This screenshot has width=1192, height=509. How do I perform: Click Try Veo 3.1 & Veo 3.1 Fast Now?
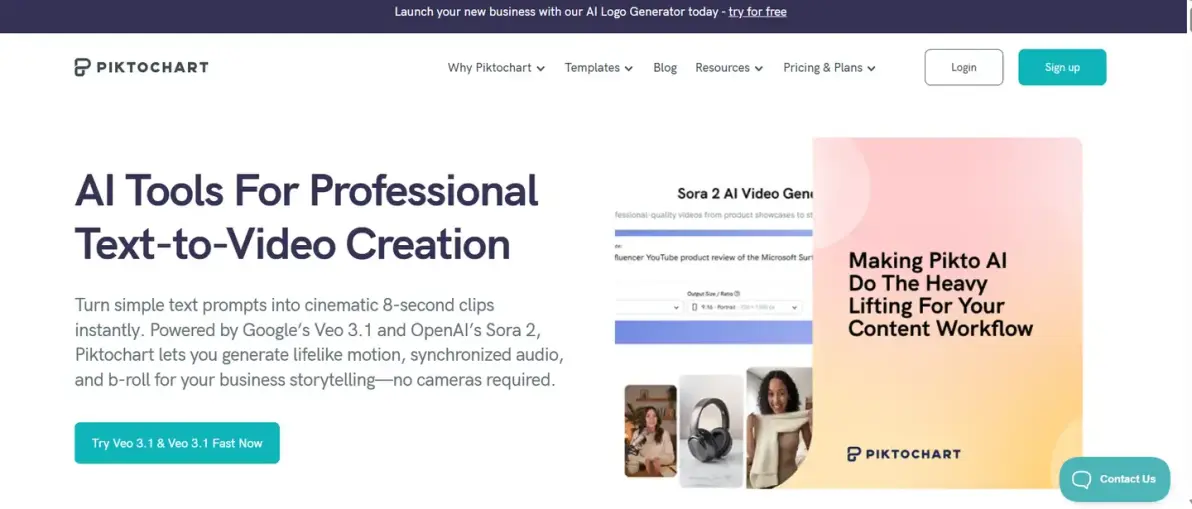click(x=177, y=443)
